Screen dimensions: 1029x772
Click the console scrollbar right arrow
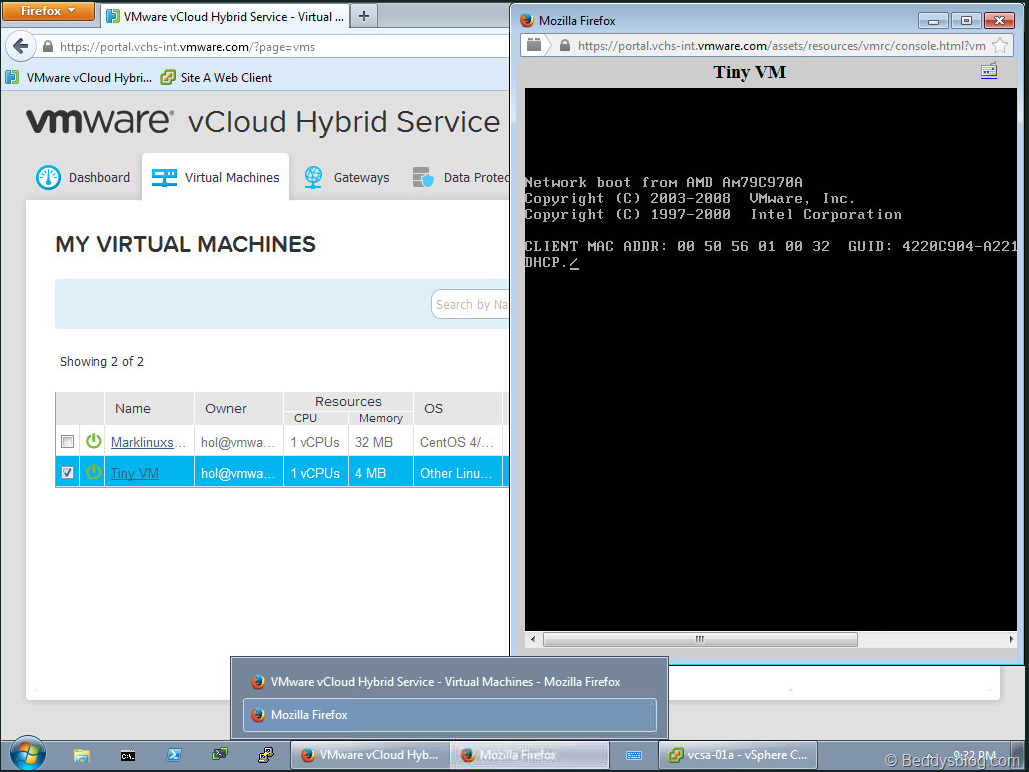[x=1011, y=639]
